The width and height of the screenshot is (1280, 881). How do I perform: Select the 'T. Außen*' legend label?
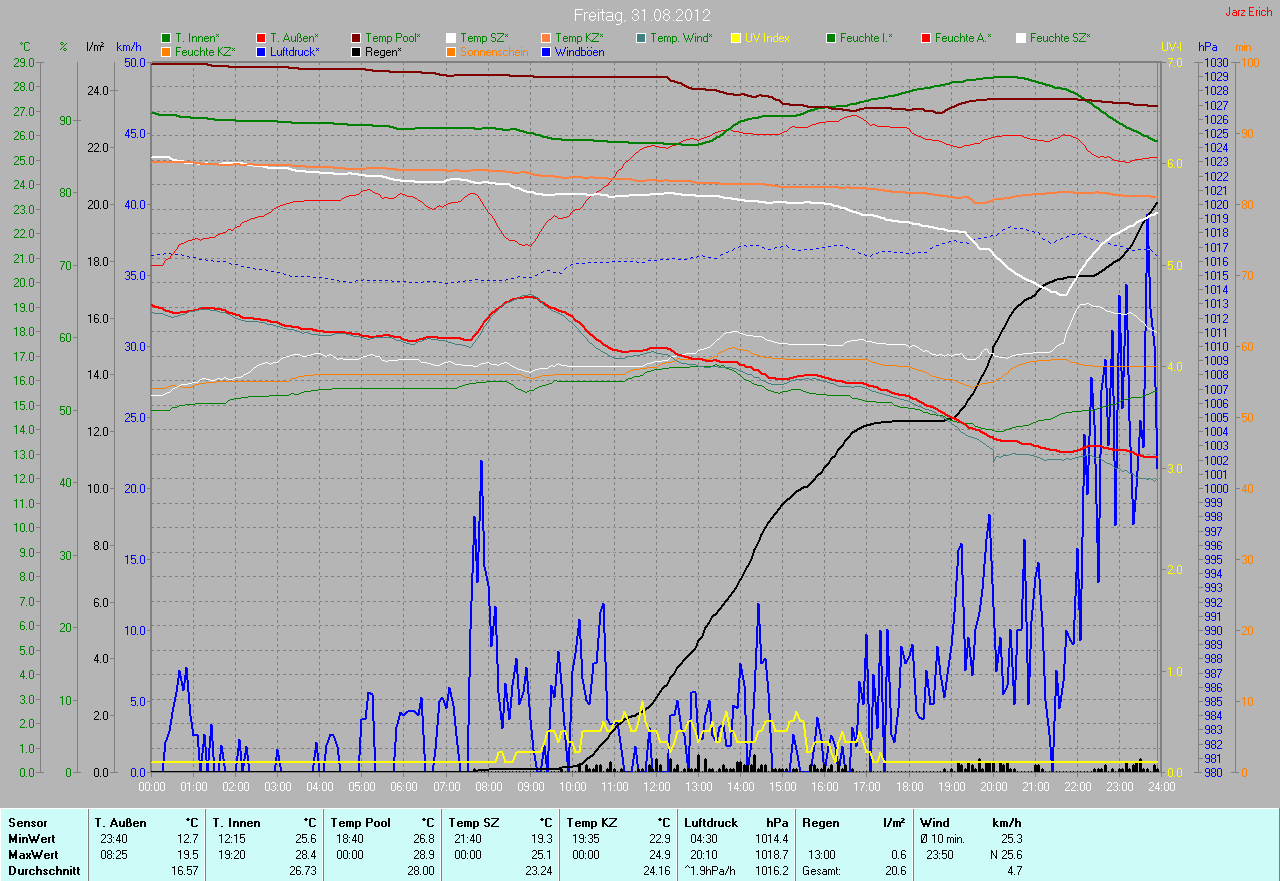pos(294,38)
